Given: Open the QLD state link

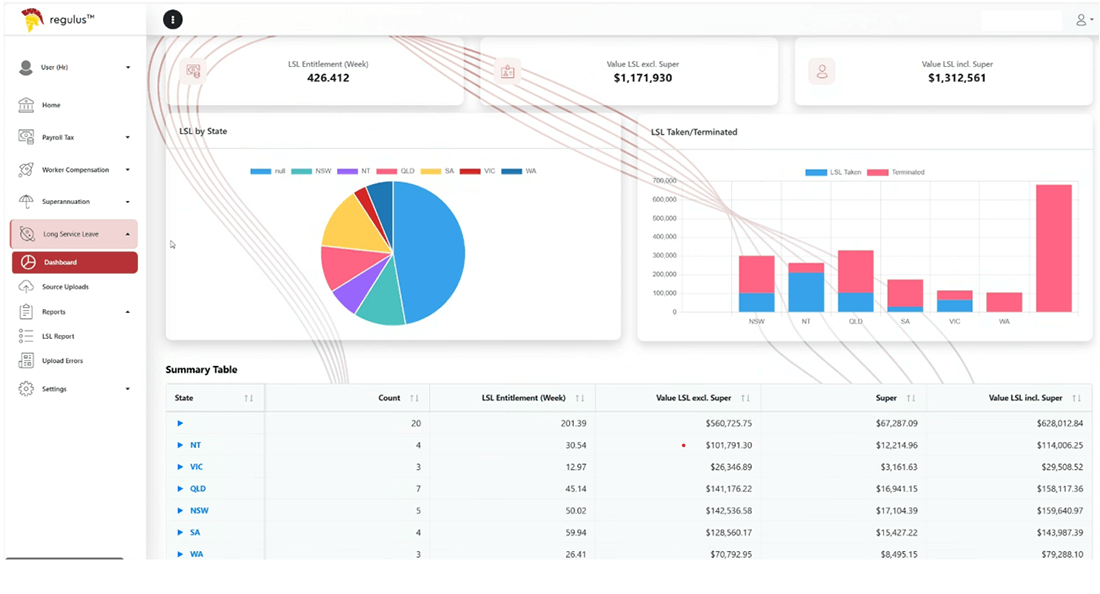Looking at the screenshot, I should pos(198,489).
